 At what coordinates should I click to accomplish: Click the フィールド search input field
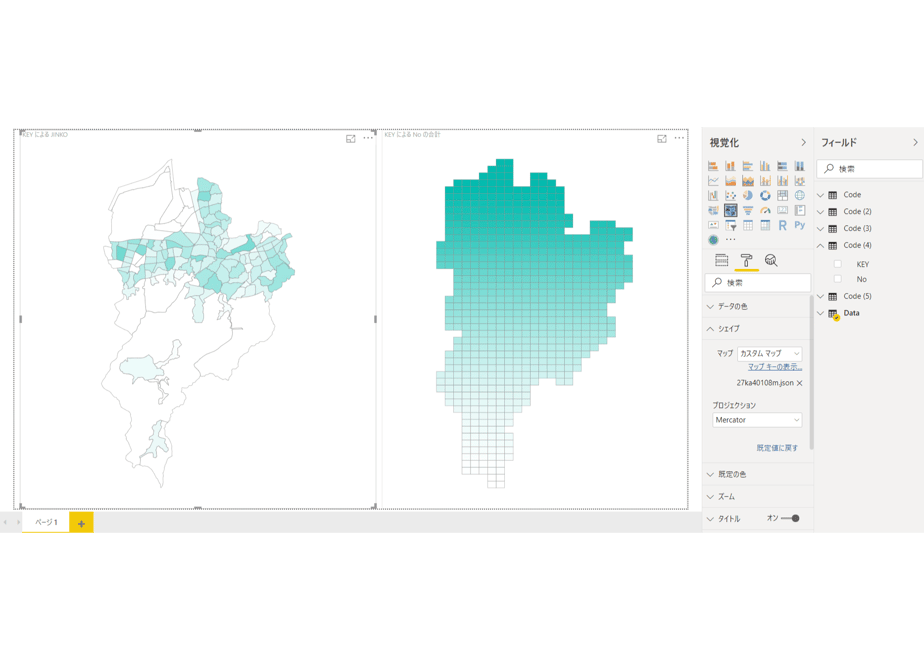coord(869,169)
